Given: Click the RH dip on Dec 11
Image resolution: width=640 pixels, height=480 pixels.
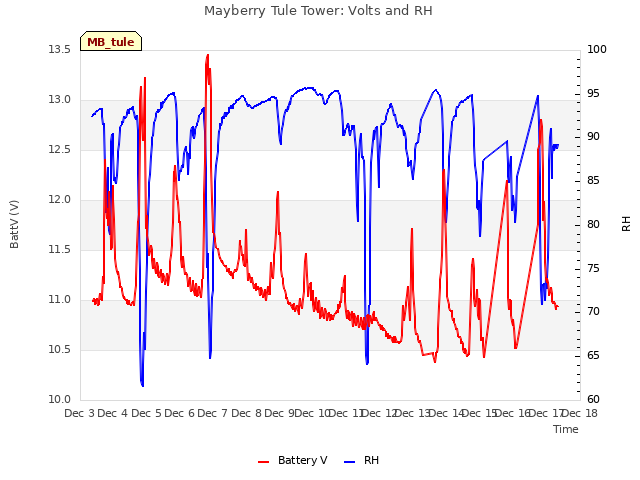Looking at the screenshot, I should point(367,362).
